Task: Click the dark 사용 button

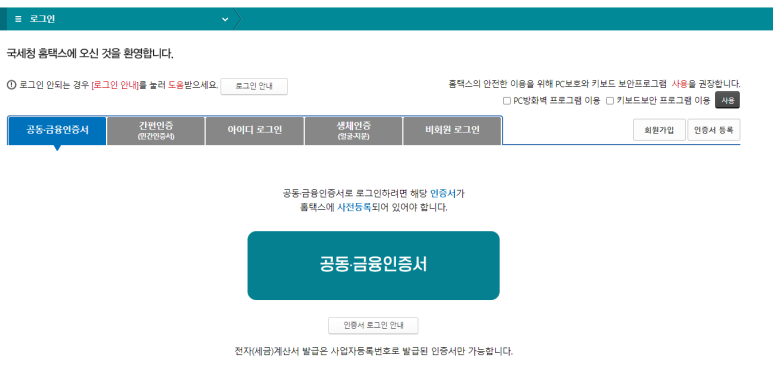Action: coord(728,100)
